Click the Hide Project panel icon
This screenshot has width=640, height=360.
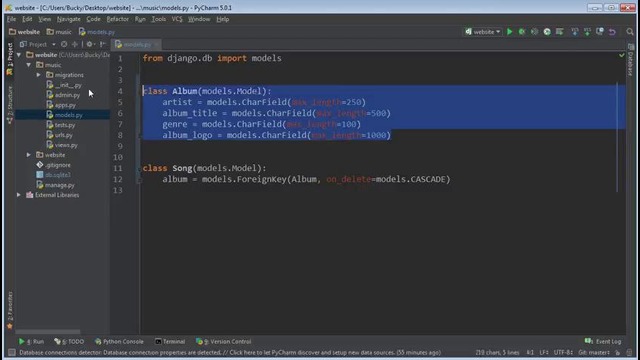click(x=102, y=44)
